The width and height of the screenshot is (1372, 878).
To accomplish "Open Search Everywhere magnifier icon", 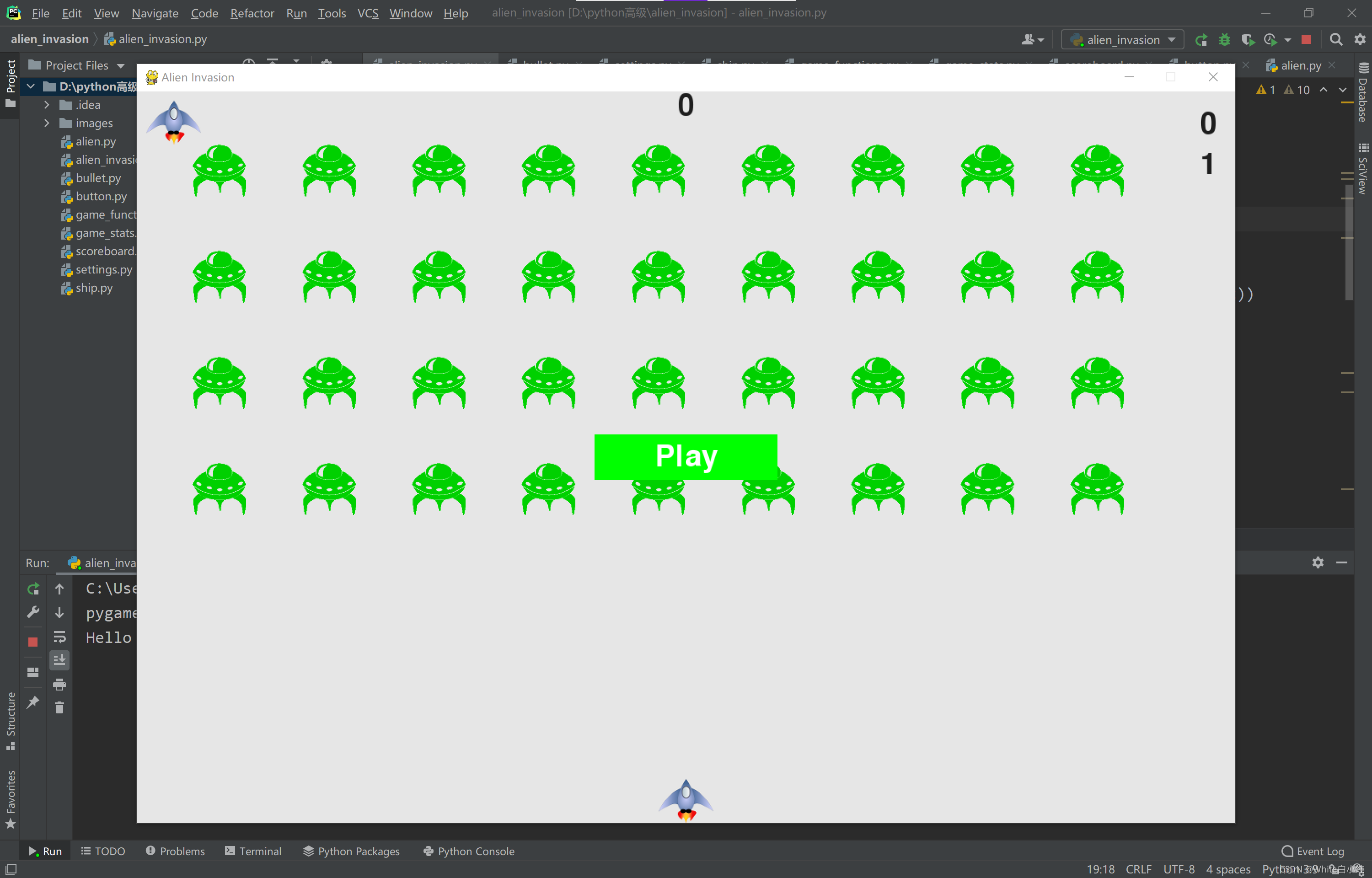I will (x=1335, y=39).
